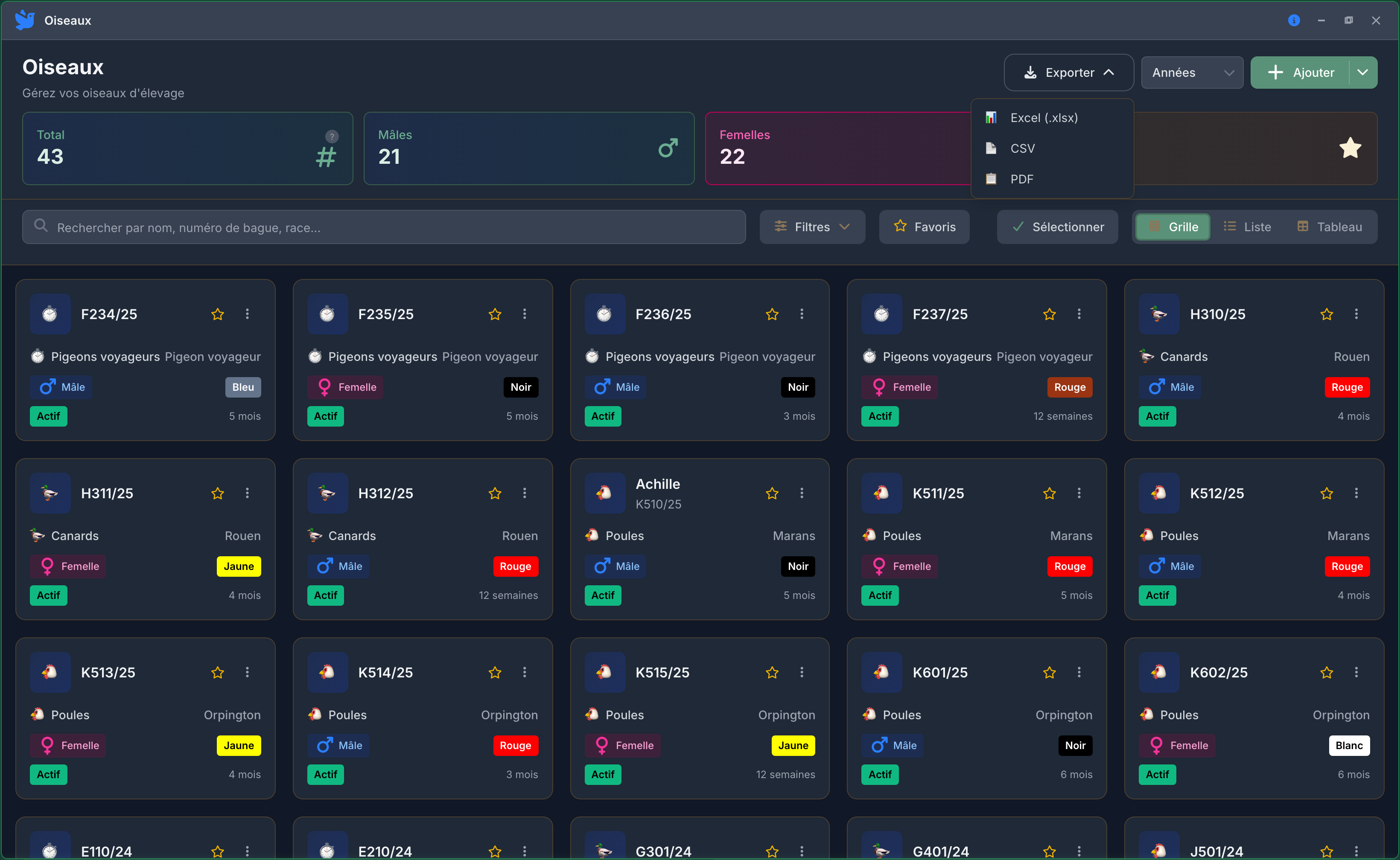
Task: Click the Jaune color tag on H311/25
Action: (239, 567)
